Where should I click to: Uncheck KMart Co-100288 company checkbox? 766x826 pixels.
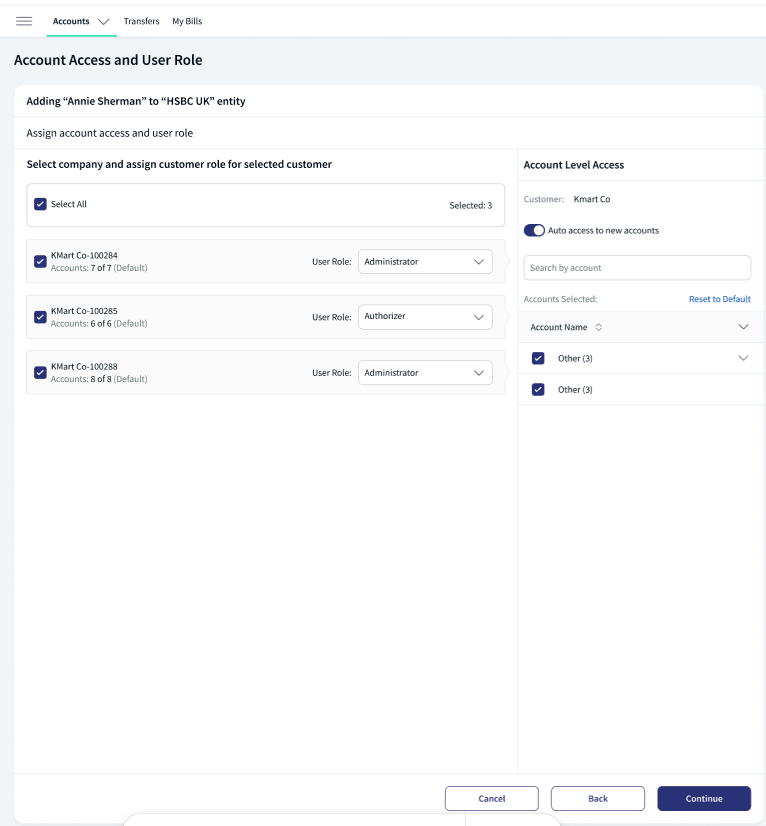(x=40, y=372)
